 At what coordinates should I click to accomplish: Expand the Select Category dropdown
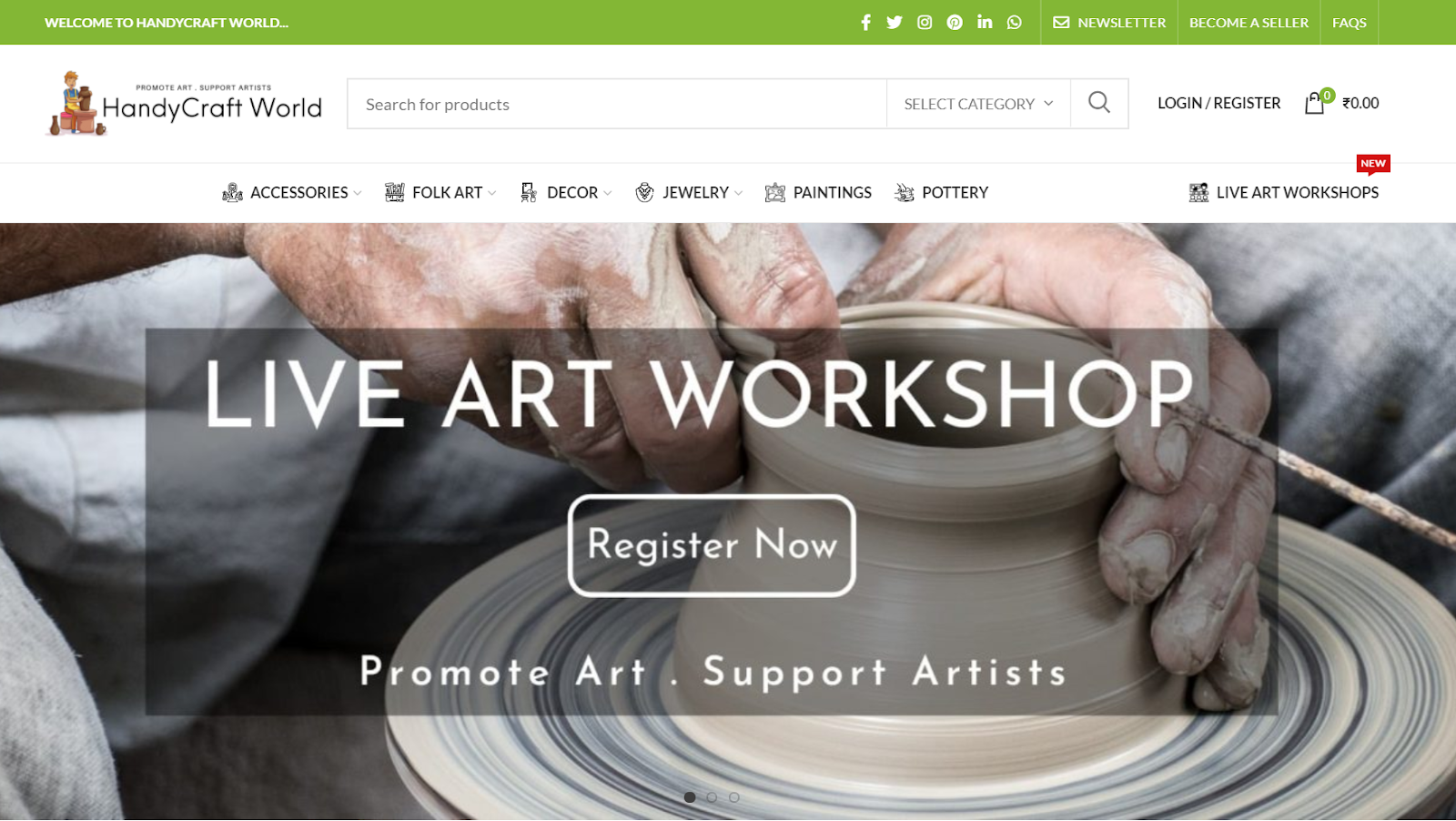click(x=978, y=104)
